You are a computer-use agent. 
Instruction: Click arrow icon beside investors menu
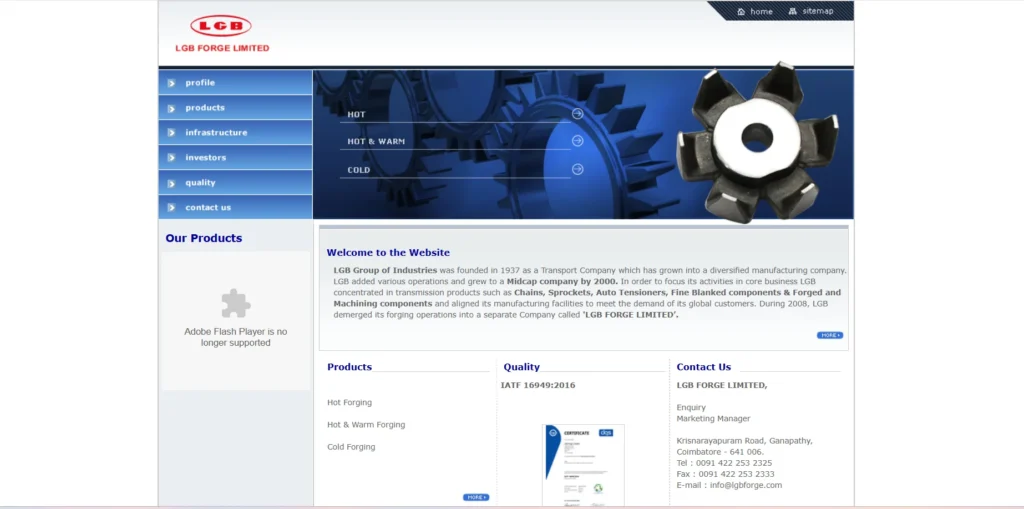pos(171,158)
